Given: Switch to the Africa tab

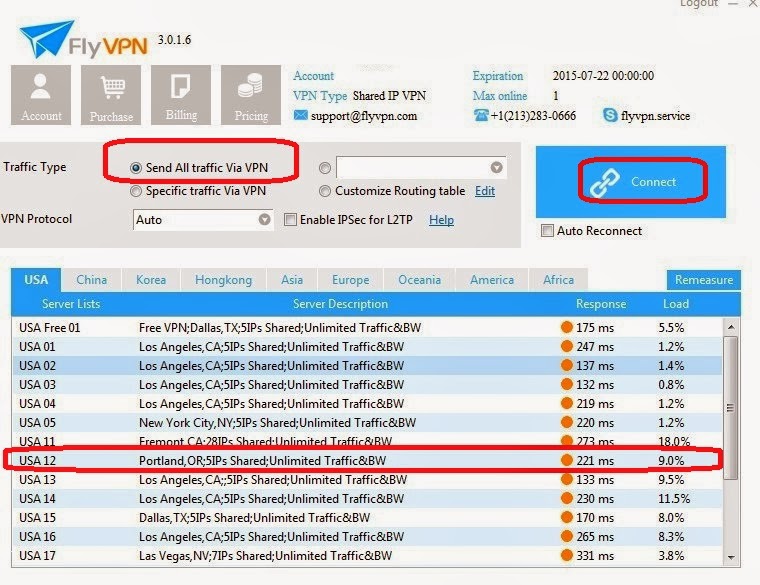Looking at the screenshot, I should tap(558, 280).
